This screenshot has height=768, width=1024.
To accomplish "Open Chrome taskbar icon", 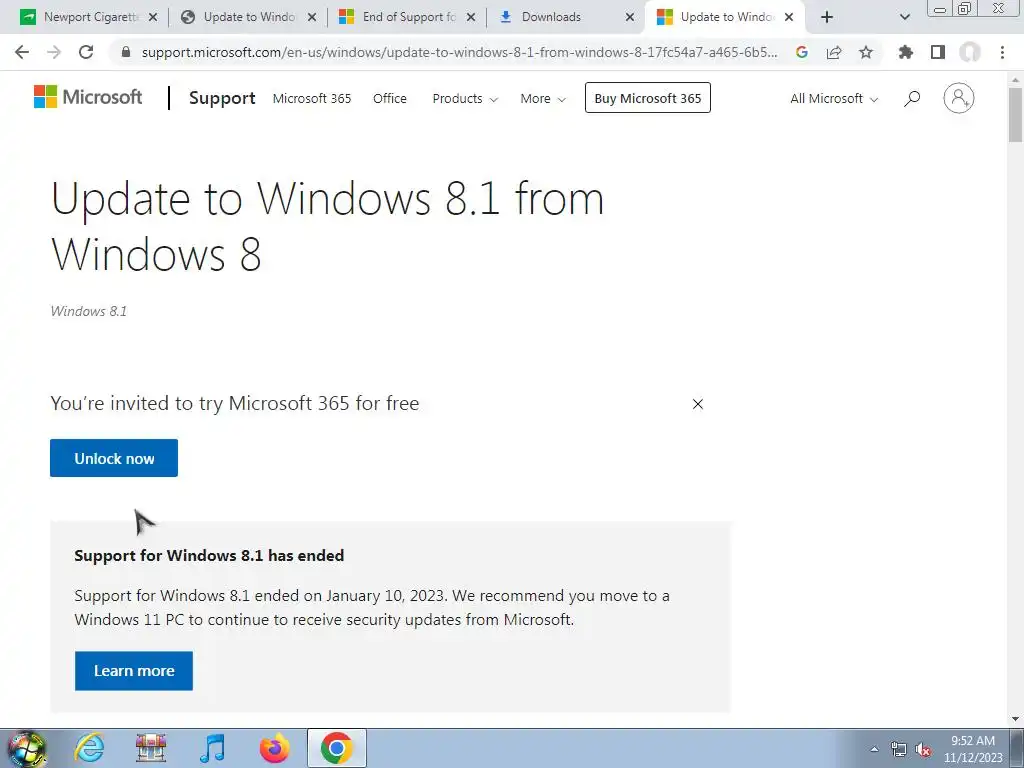I will (336, 748).
